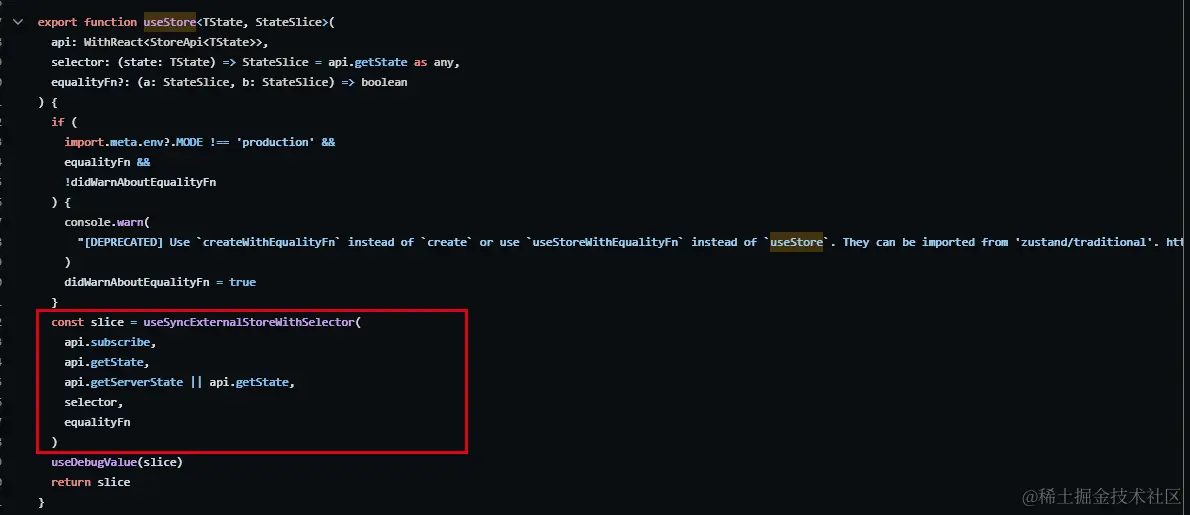Image resolution: width=1190 pixels, height=515 pixels.
Task: Click the 'console.warn(' call
Action: [107, 222]
